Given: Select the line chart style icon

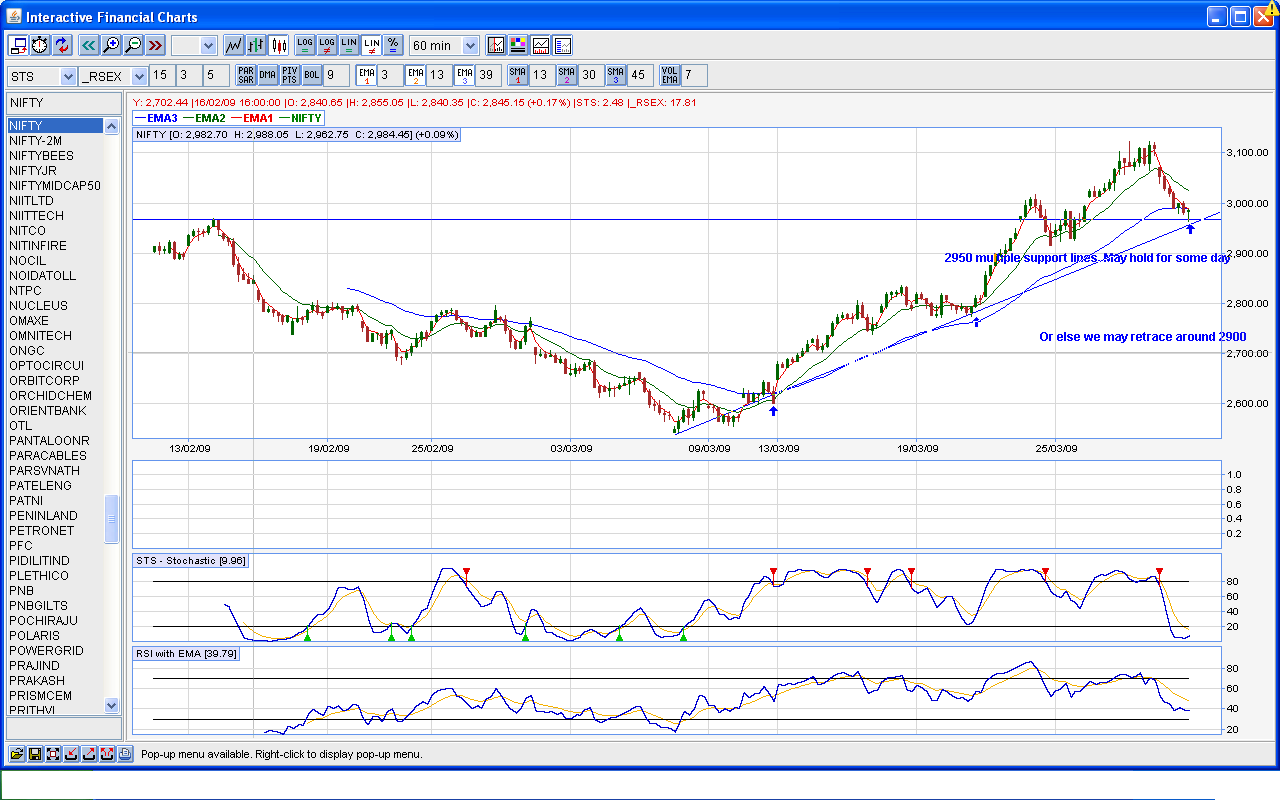Looking at the screenshot, I should point(234,45).
